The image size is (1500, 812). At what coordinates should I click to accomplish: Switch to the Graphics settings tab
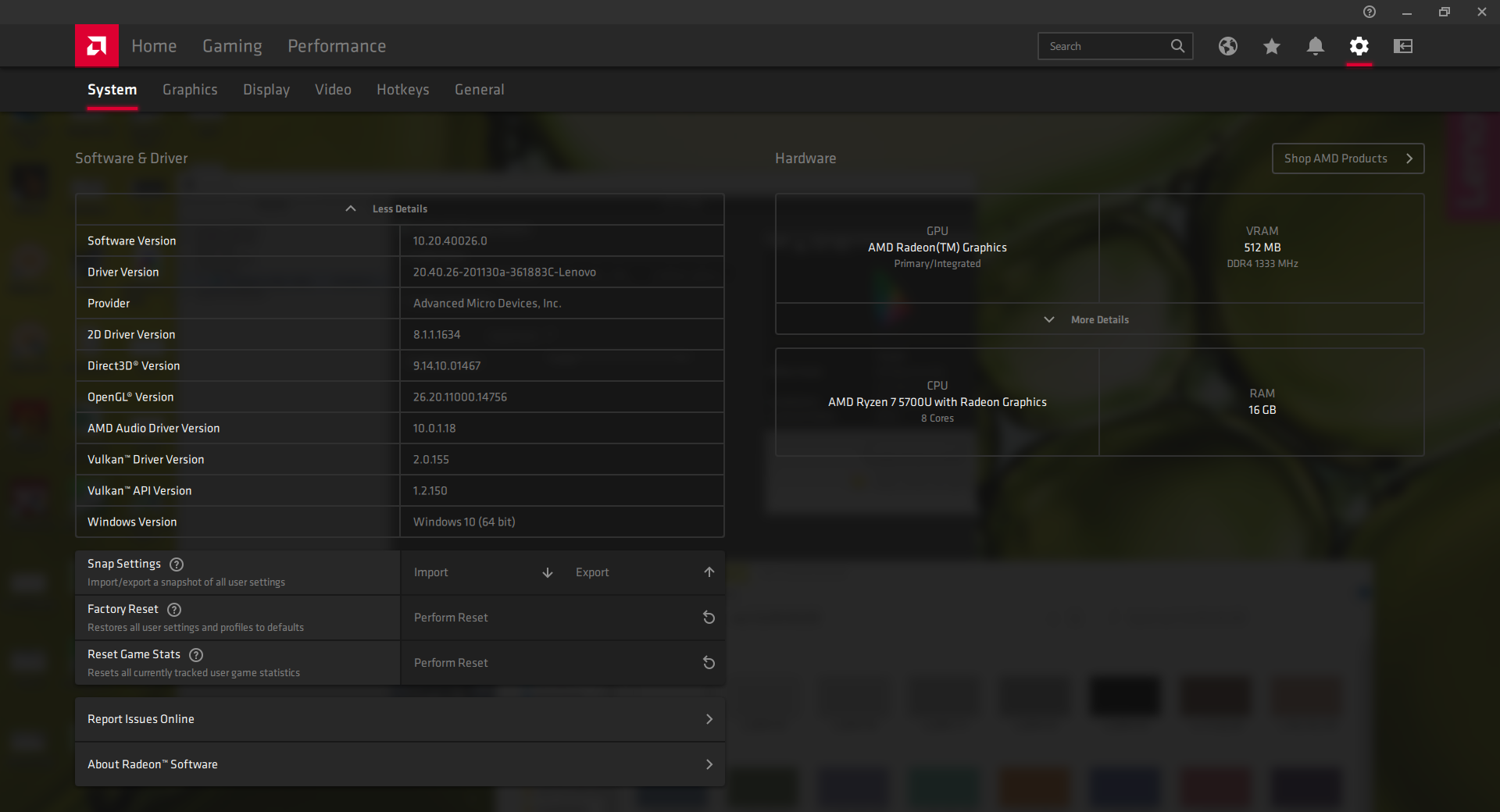pos(190,90)
